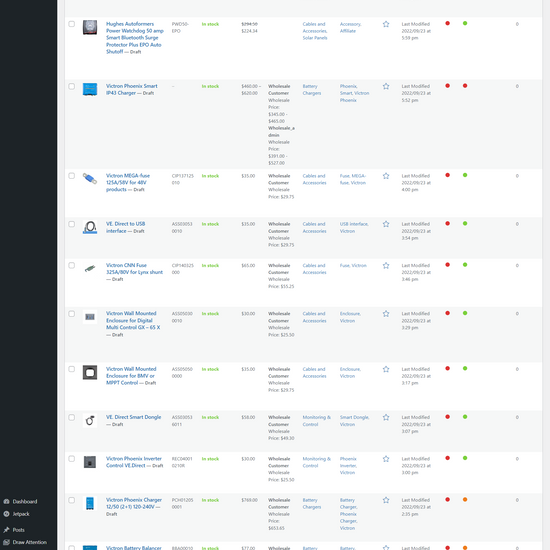Image resolution: width=550 pixels, height=550 pixels.
Task: Toggle featured star for Phoenix Inverter Control VE.Direct
Action: (x=386, y=459)
